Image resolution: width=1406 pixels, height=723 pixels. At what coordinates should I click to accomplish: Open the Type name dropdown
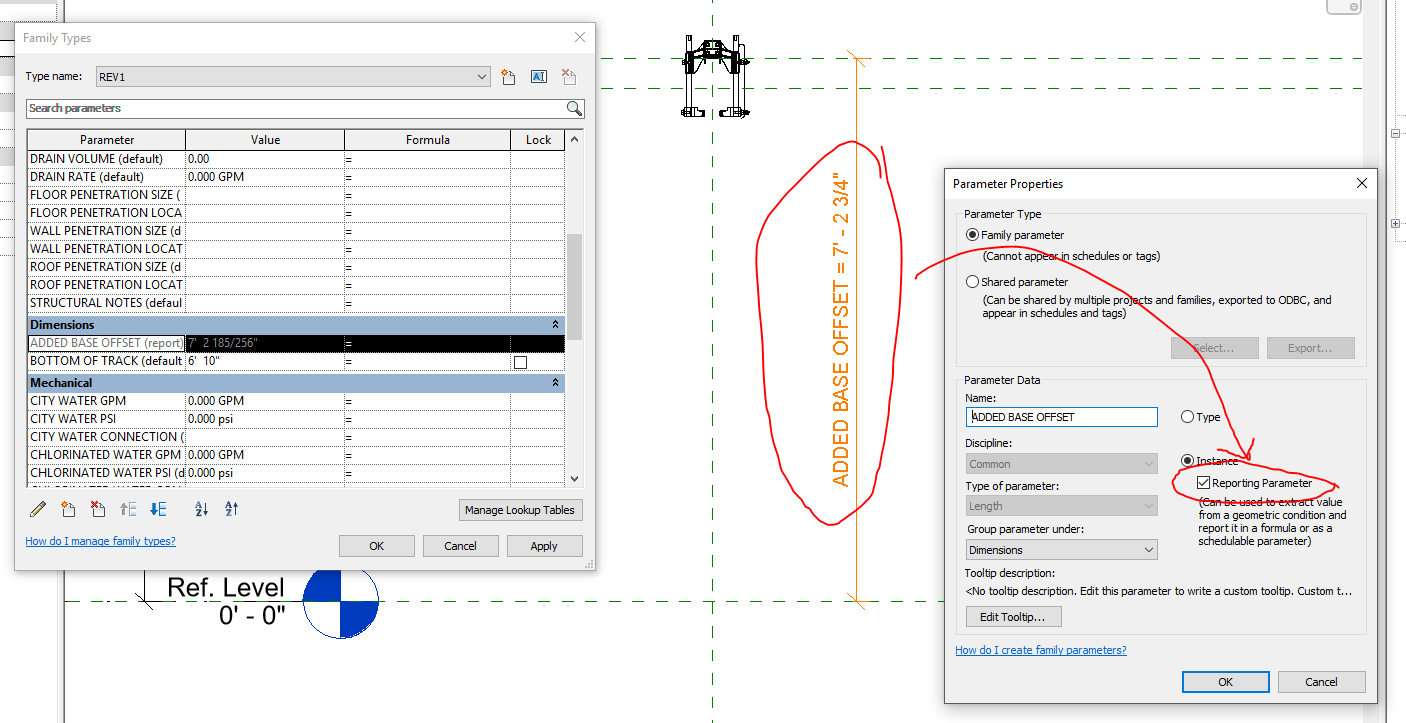pyautogui.click(x=481, y=76)
